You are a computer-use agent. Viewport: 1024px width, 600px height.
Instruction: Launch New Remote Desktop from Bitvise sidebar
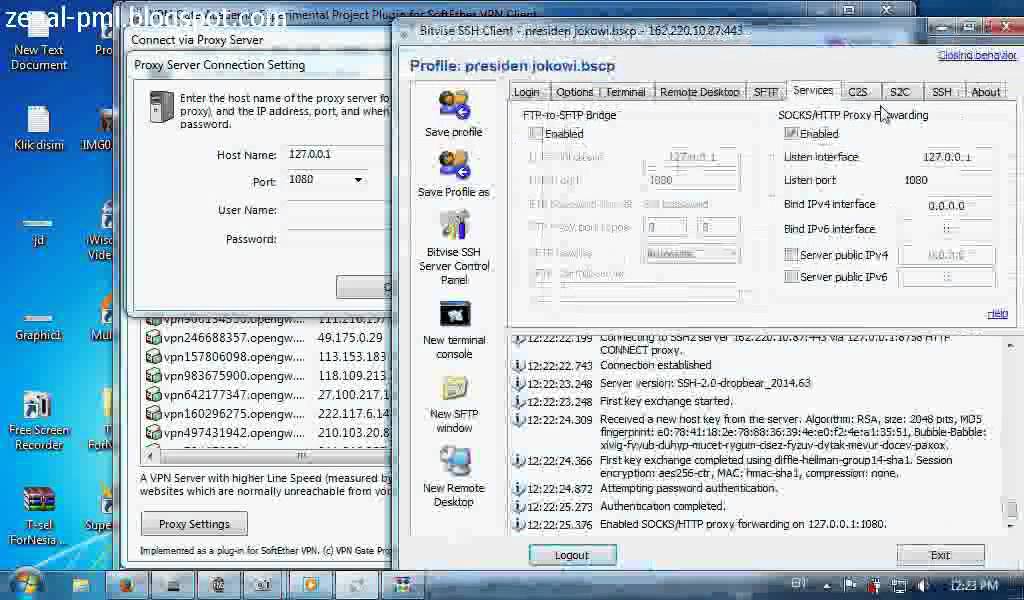(x=455, y=462)
